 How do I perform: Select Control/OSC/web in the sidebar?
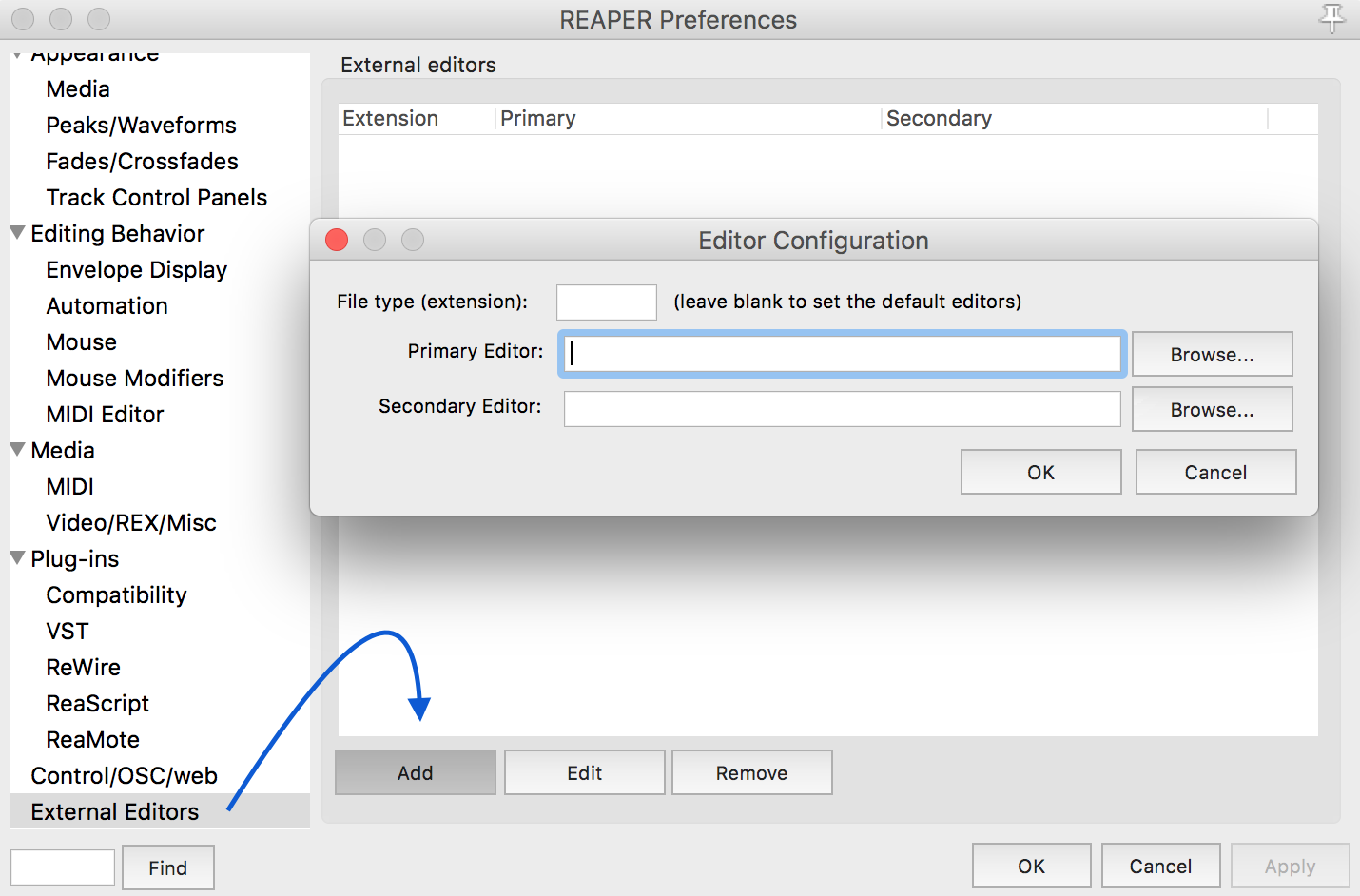click(x=125, y=776)
